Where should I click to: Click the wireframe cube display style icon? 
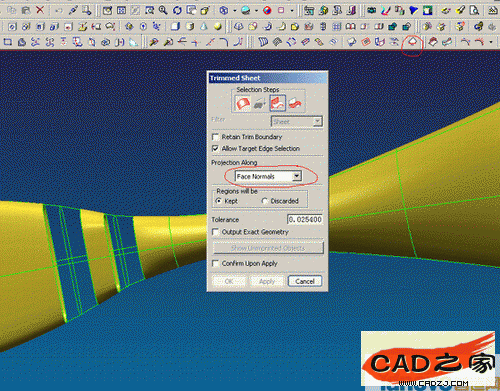click(224, 10)
